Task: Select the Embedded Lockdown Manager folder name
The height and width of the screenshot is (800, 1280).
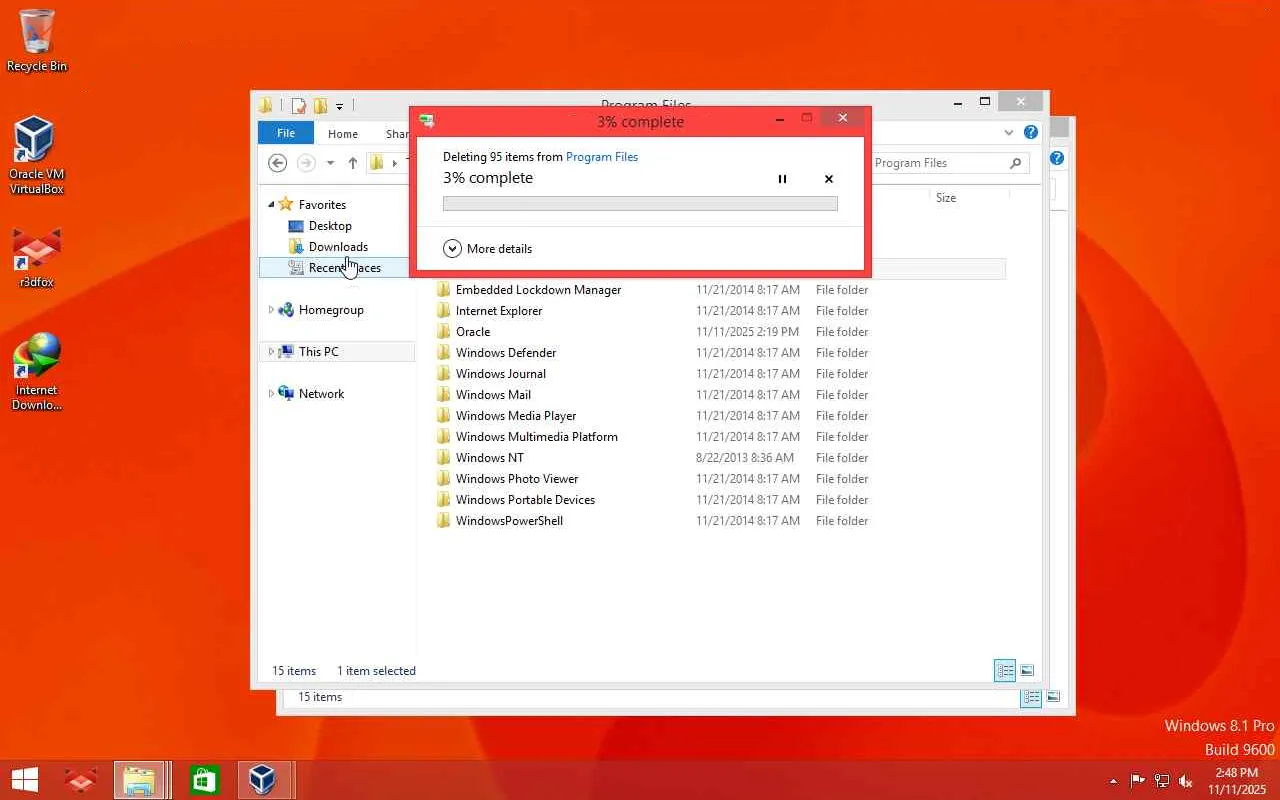Action: (x=539, y=290)
